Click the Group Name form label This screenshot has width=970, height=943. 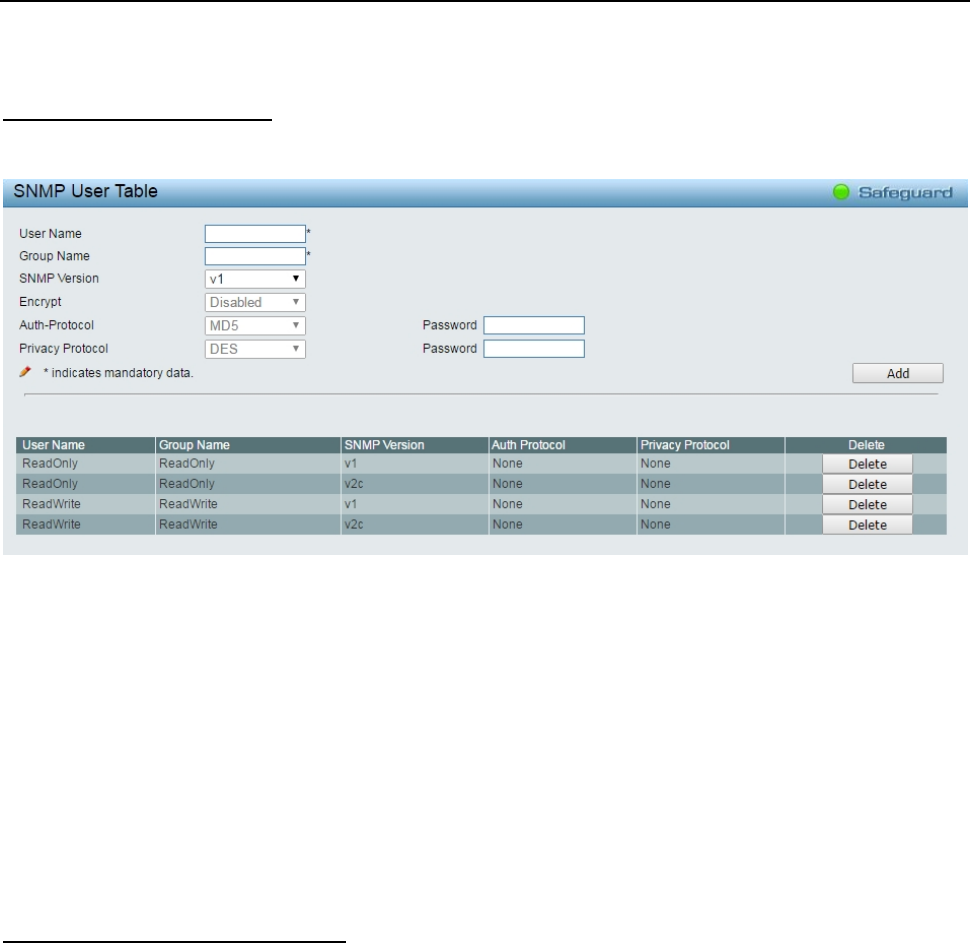tap(54, 256)
